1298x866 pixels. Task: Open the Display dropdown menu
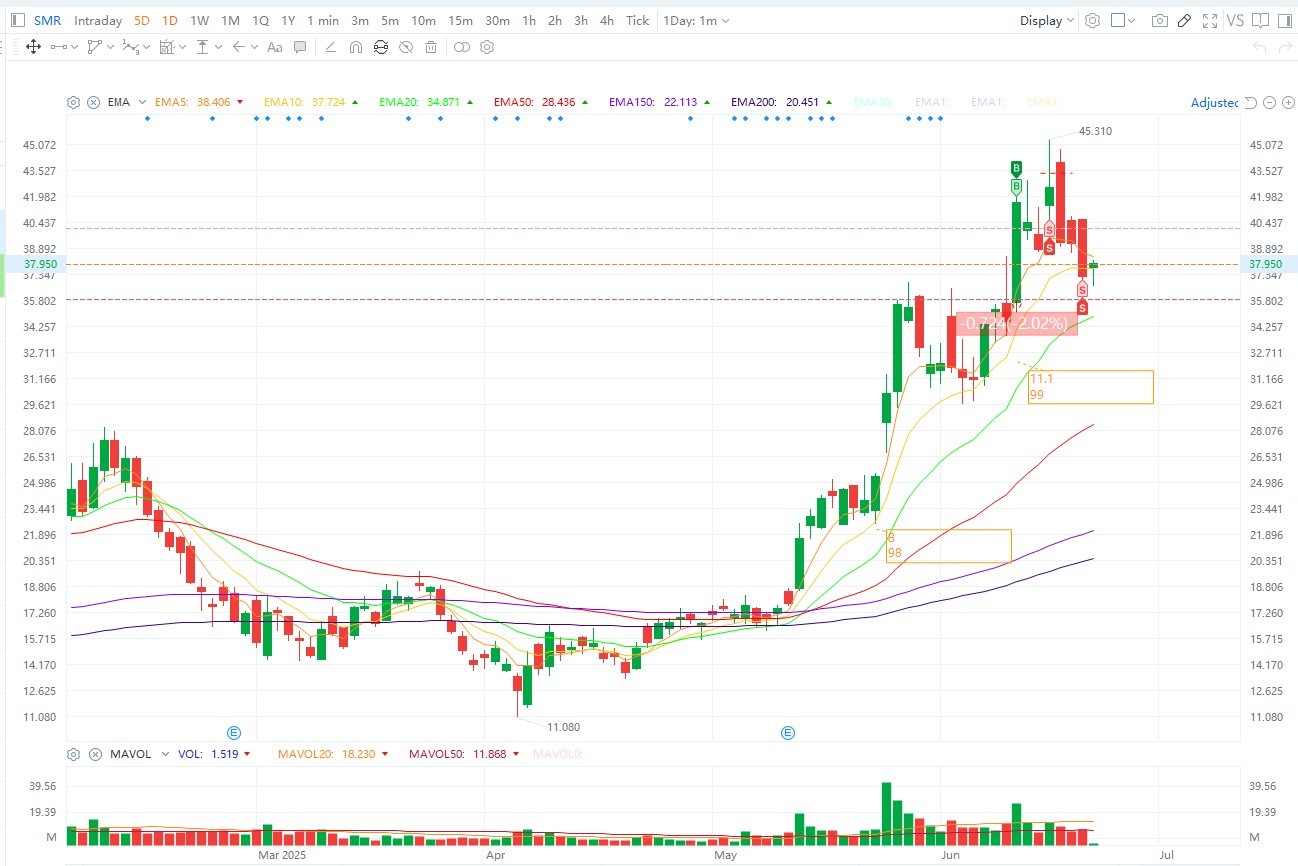1047,20
